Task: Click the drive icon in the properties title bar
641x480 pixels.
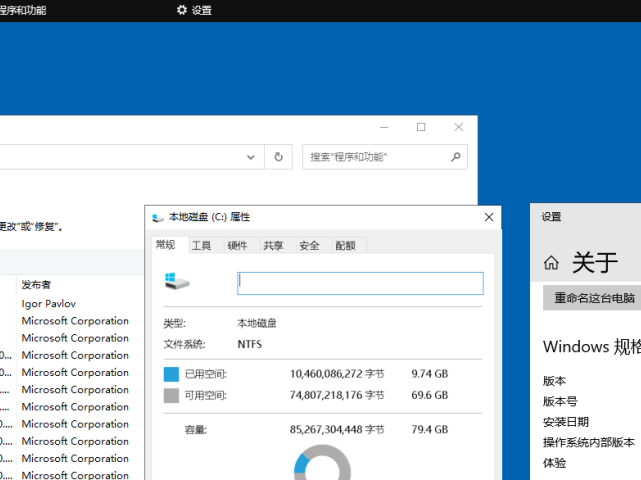Action: pos(157,217)
